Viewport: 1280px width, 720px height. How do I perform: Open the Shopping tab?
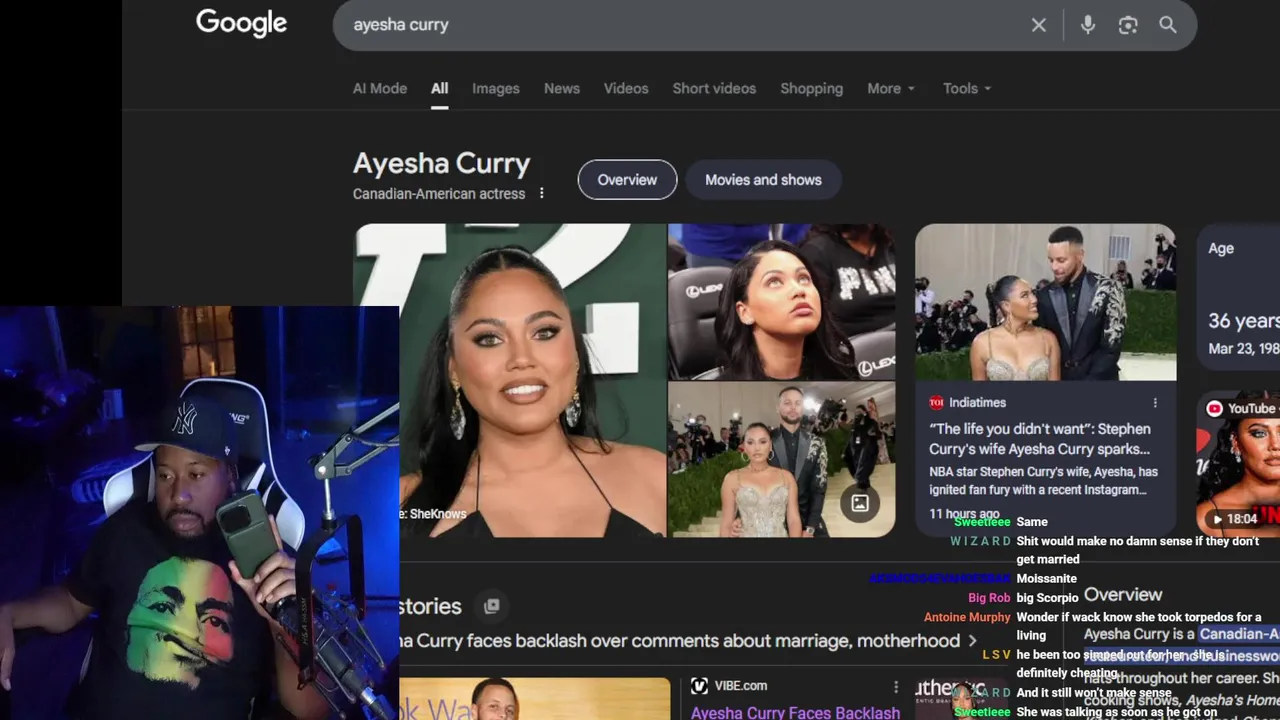point(811,88)
